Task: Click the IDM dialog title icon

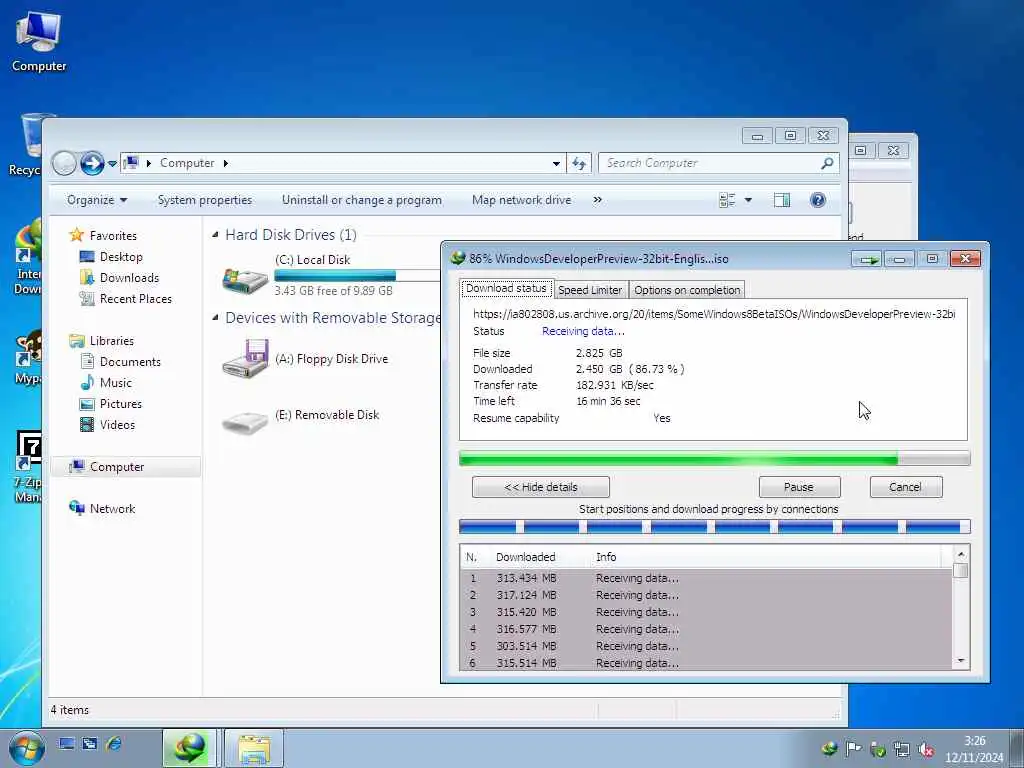Action: point(458,259)
